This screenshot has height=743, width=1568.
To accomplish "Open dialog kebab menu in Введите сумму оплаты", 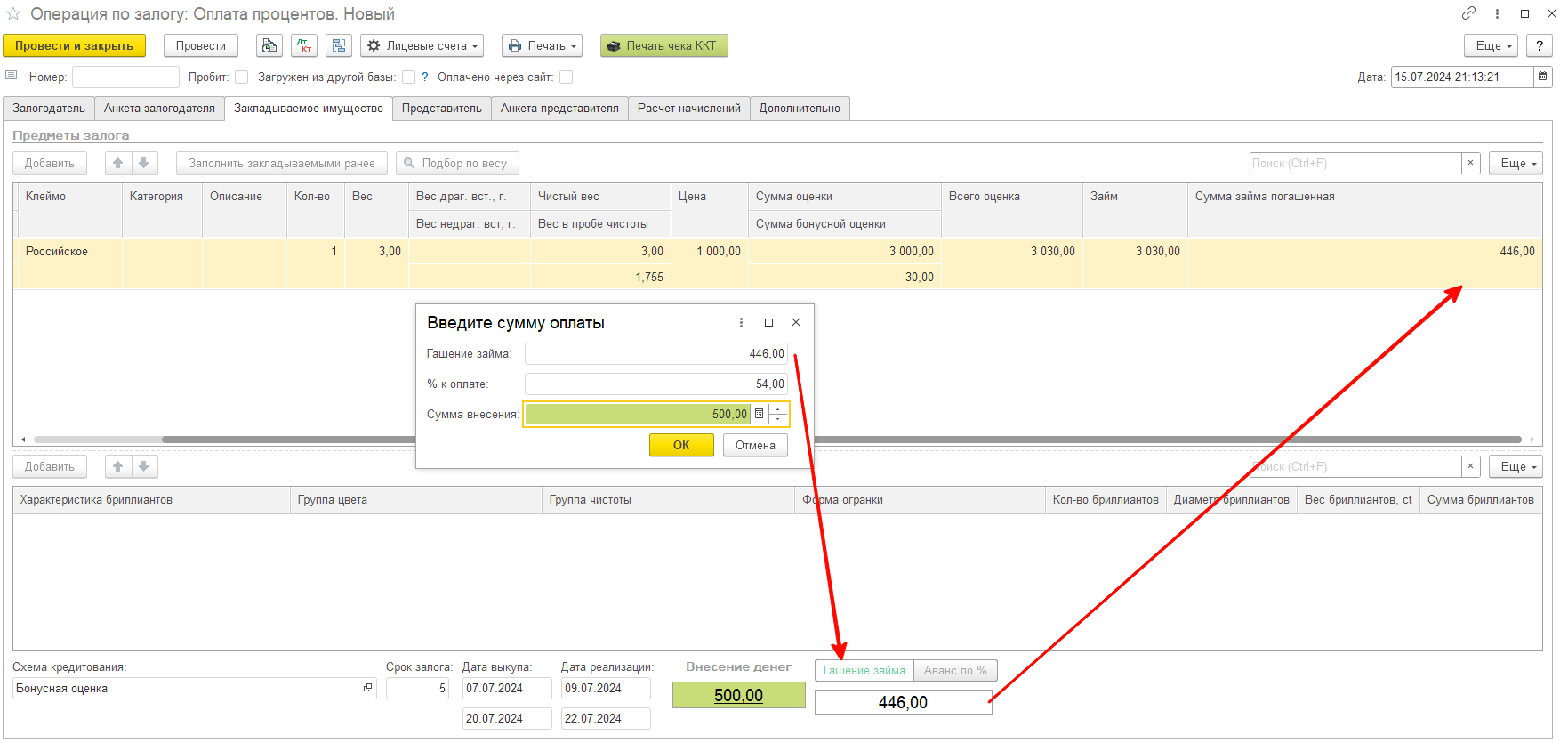I will [x=741, y=322].
